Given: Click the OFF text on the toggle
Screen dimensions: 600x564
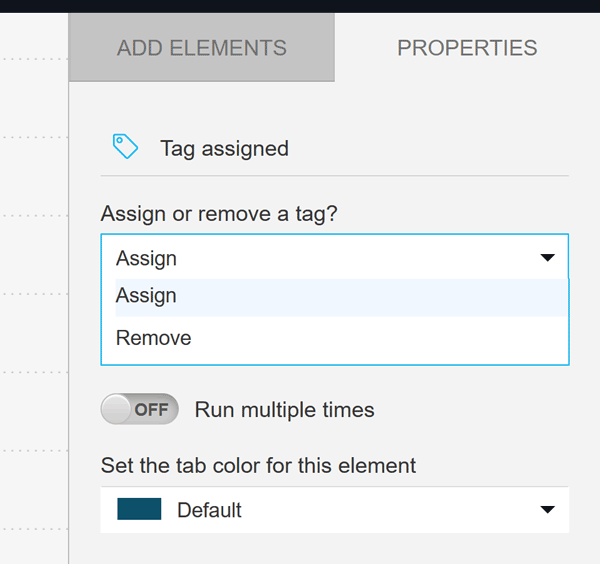Looking at the screenshot, I should click(152, 410).
